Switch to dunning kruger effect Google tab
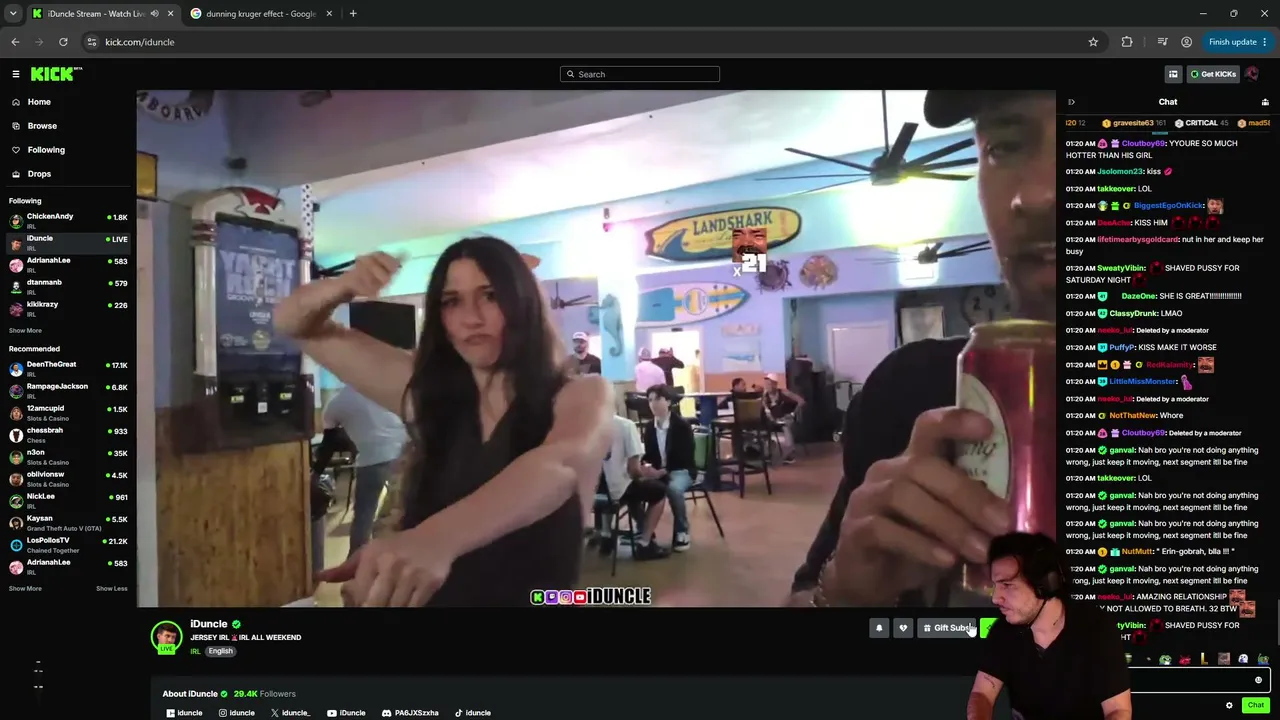 pyautogui.click(x=262, y=14)
